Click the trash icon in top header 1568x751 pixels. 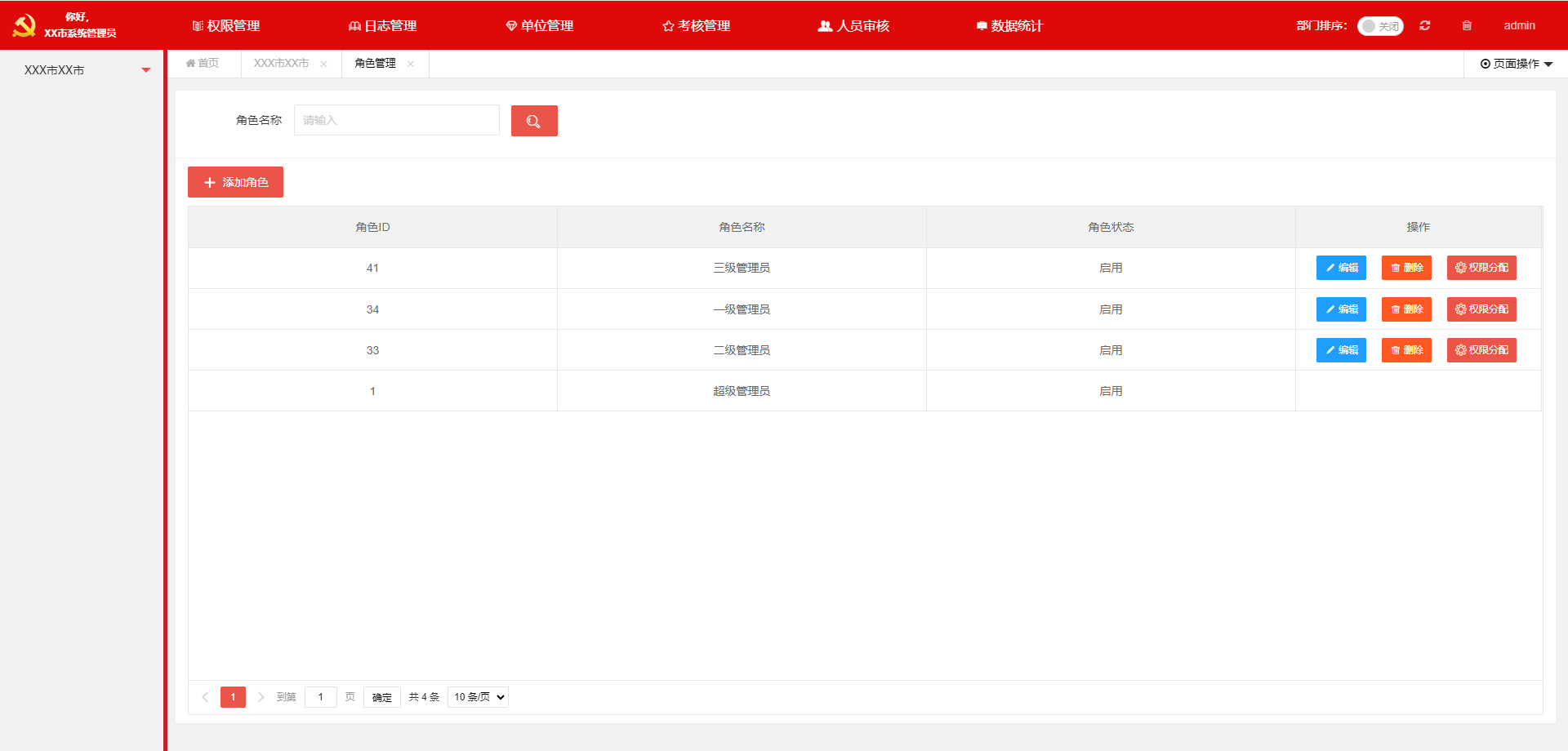[1467, 25]
